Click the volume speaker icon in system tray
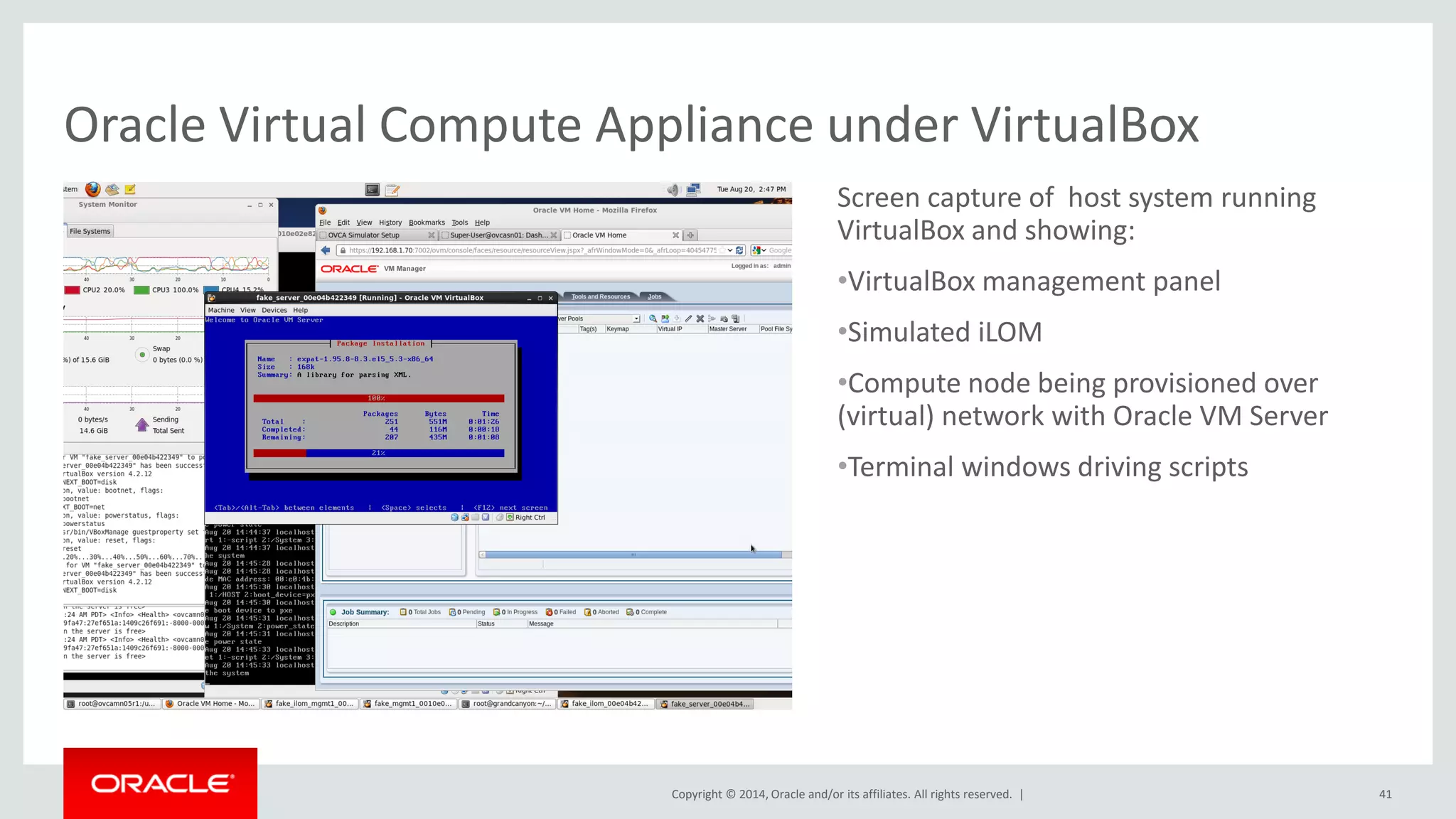Viewport: 1456px width, 819px height. tap(673, 189)
